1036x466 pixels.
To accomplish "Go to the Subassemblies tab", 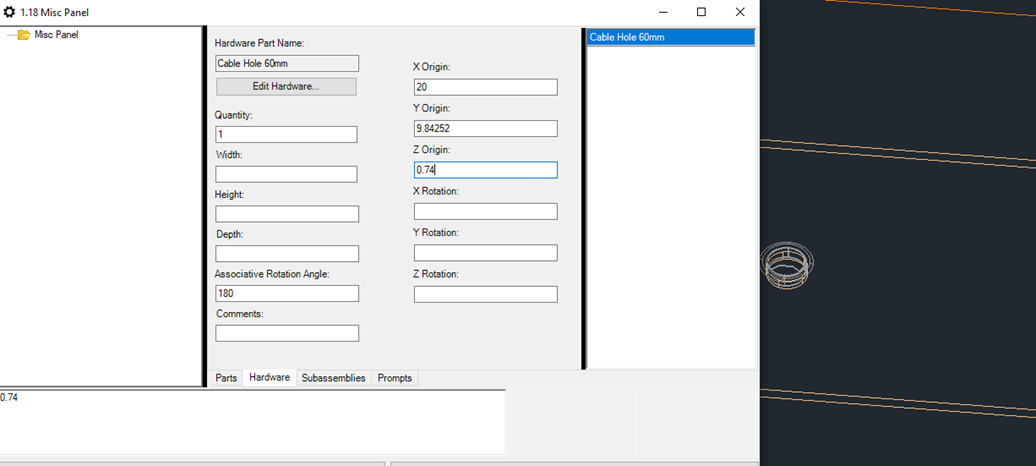I will pos(334,378).
